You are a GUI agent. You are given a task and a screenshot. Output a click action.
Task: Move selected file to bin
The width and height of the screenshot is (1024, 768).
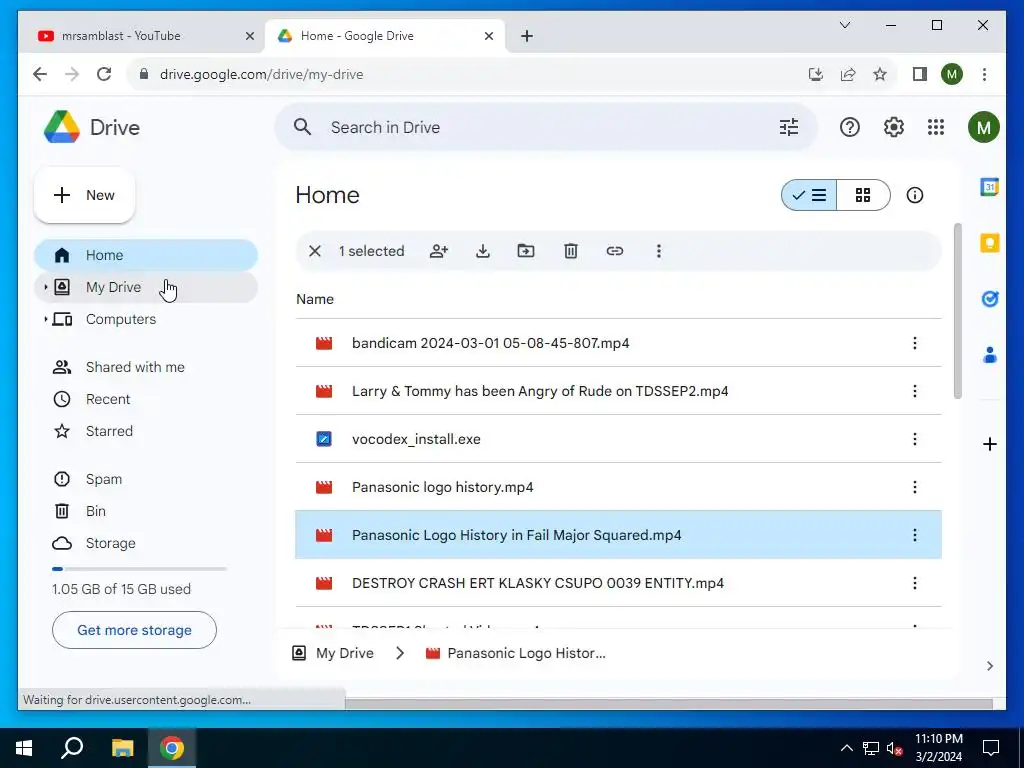[571, 251]
